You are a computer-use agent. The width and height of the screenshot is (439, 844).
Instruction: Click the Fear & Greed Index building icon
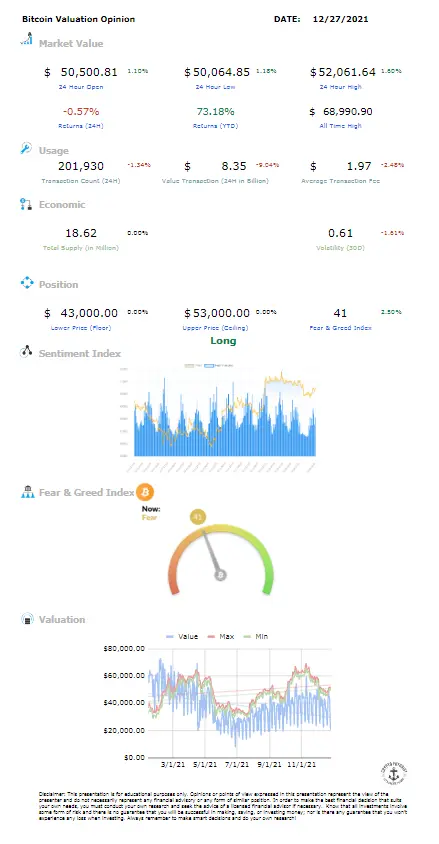click(27, 491)
